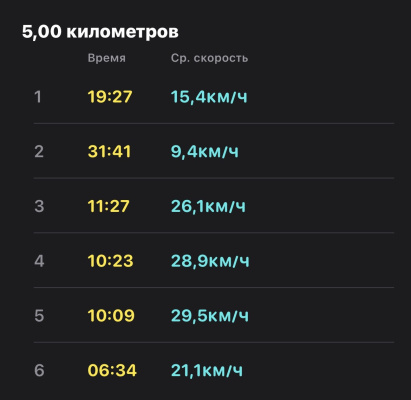The image size is (411, 400).
Task: Click the Время column header
Action: [107, 58]
